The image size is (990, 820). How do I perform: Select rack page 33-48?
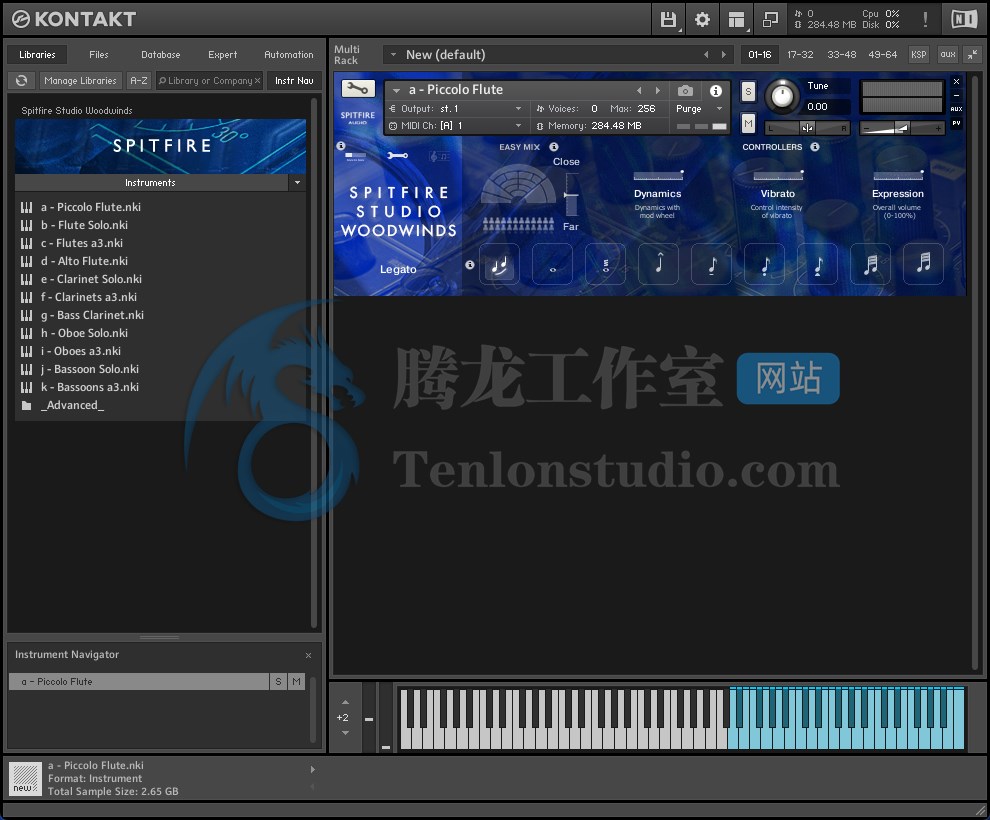pyautogui.click(x=842, y=55)
